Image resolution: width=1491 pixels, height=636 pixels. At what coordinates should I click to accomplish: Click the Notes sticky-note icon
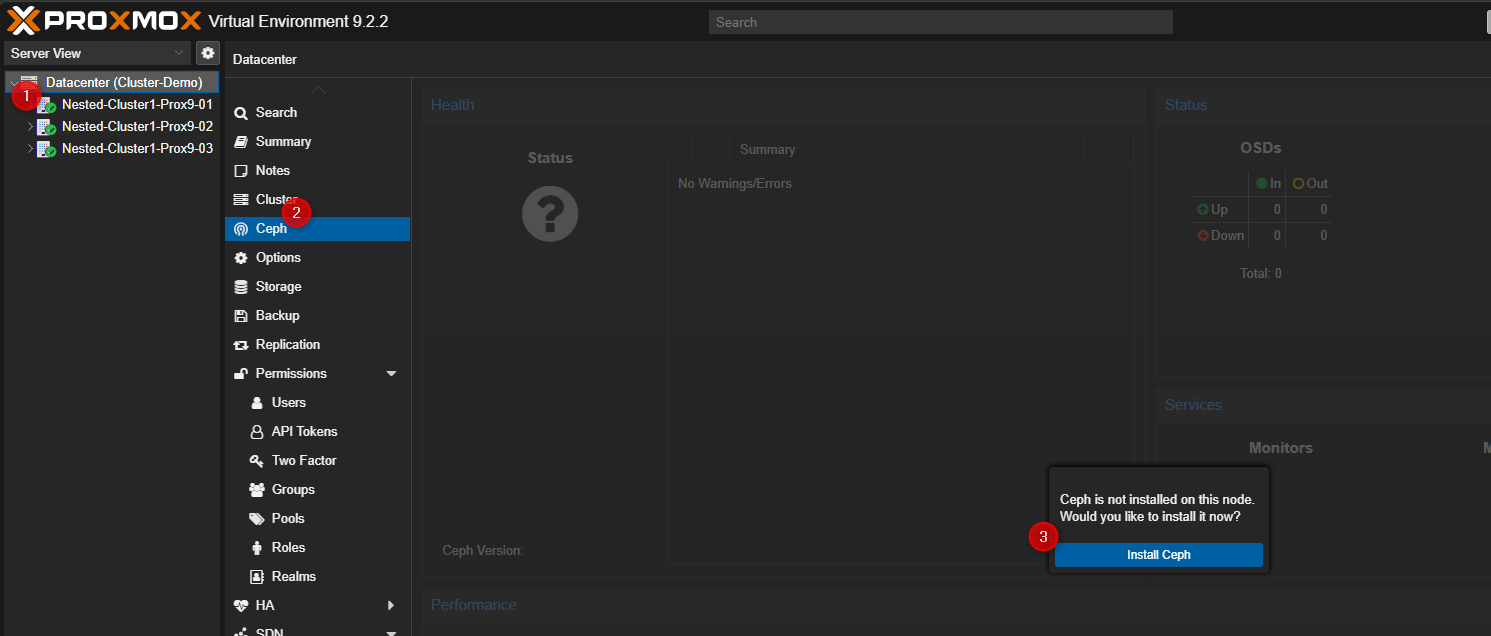pos(241,171)
